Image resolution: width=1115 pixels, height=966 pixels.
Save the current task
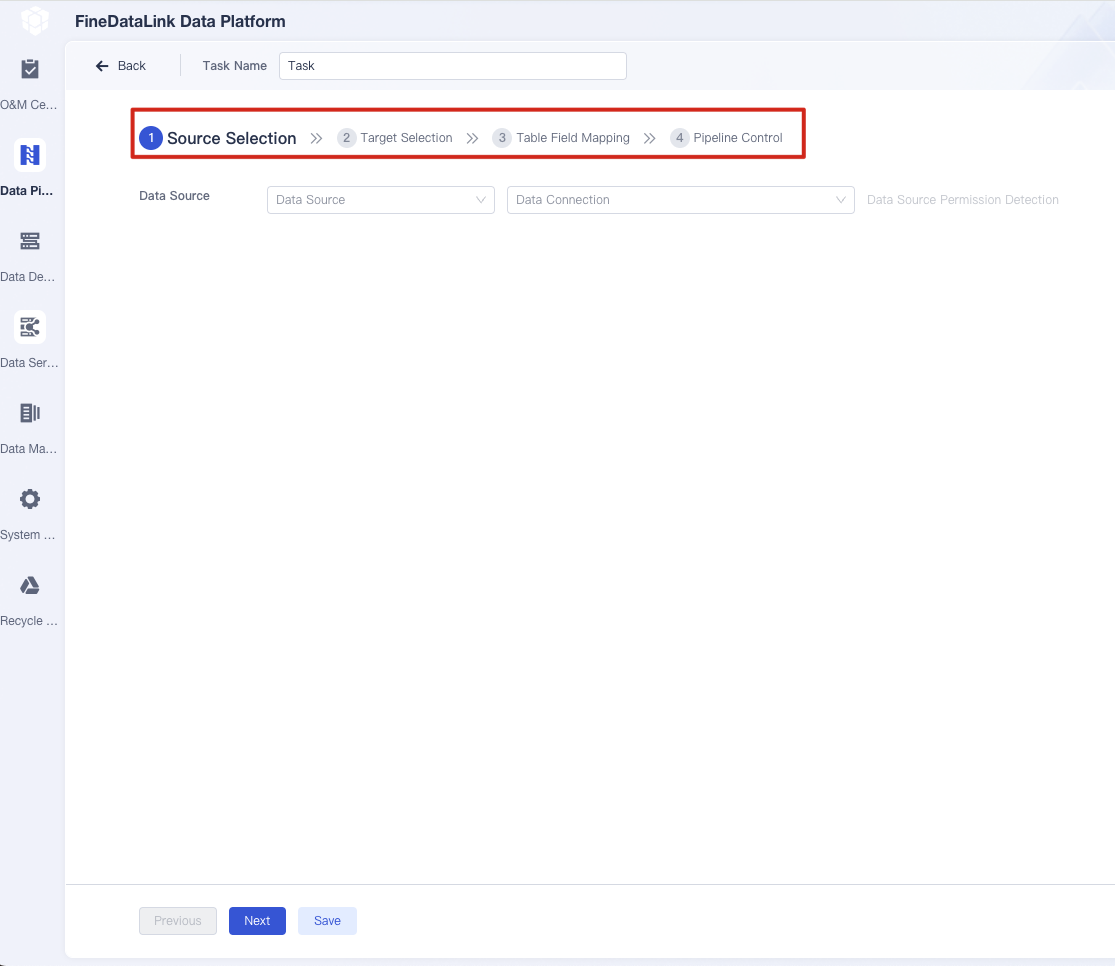[x=327, y=920]
